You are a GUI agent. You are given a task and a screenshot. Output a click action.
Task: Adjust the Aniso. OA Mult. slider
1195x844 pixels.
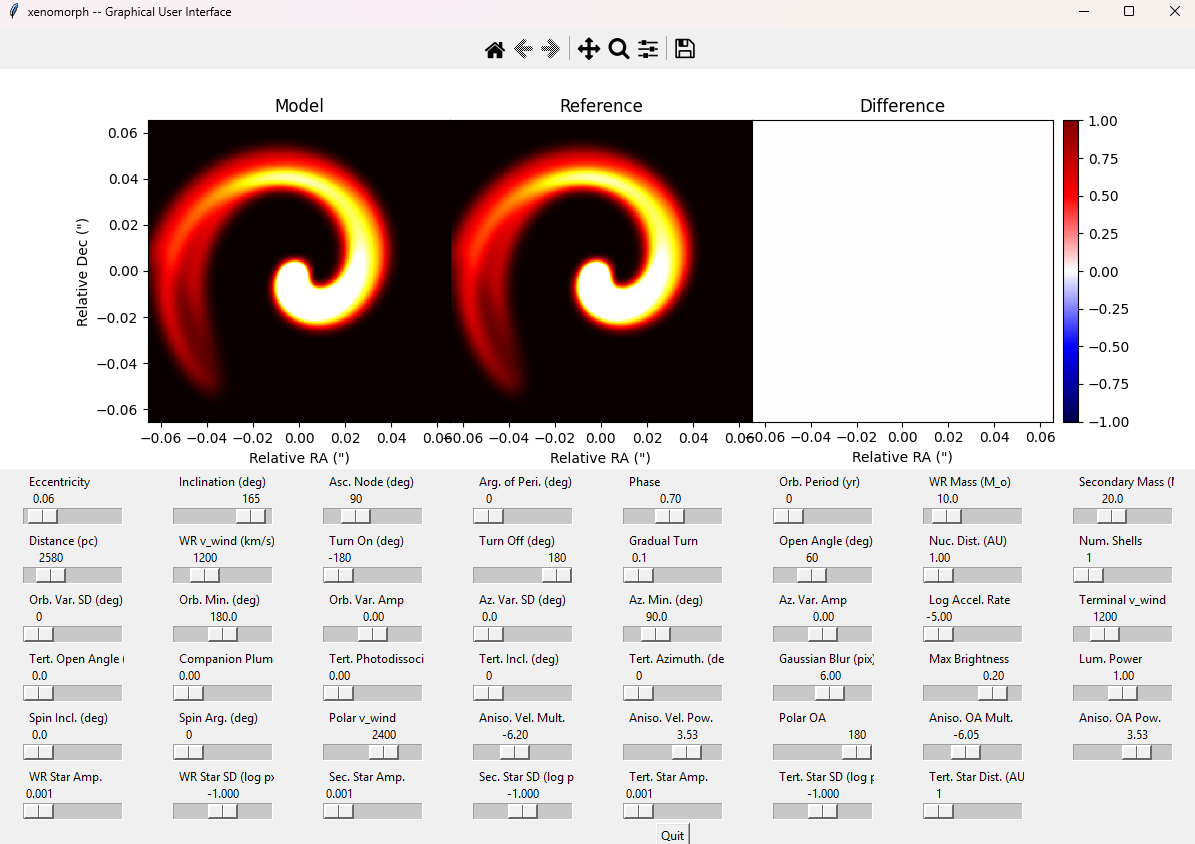coord(972,752)
